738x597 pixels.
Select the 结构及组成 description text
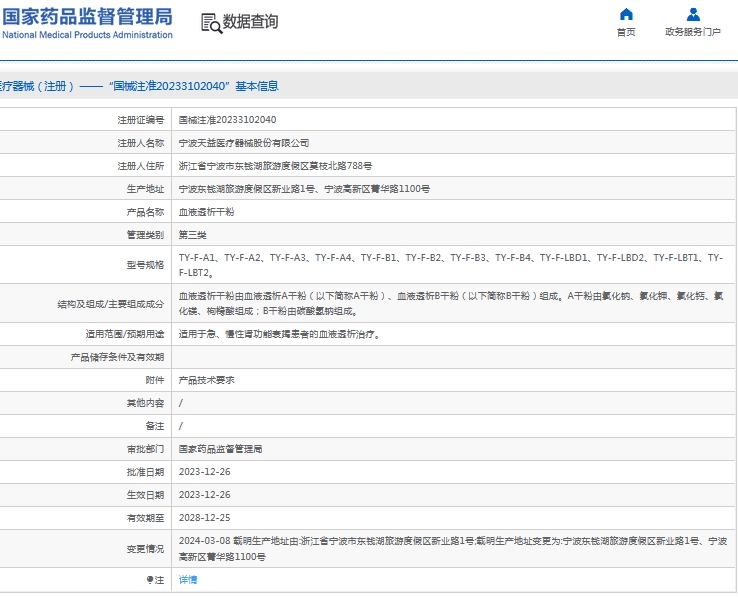point(451,304)
